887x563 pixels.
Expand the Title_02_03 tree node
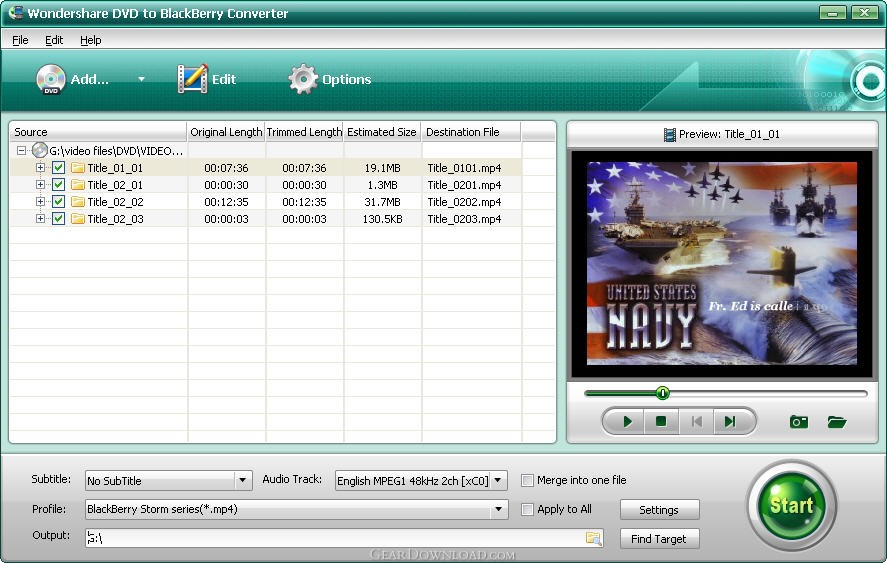[x=40, y=218]
